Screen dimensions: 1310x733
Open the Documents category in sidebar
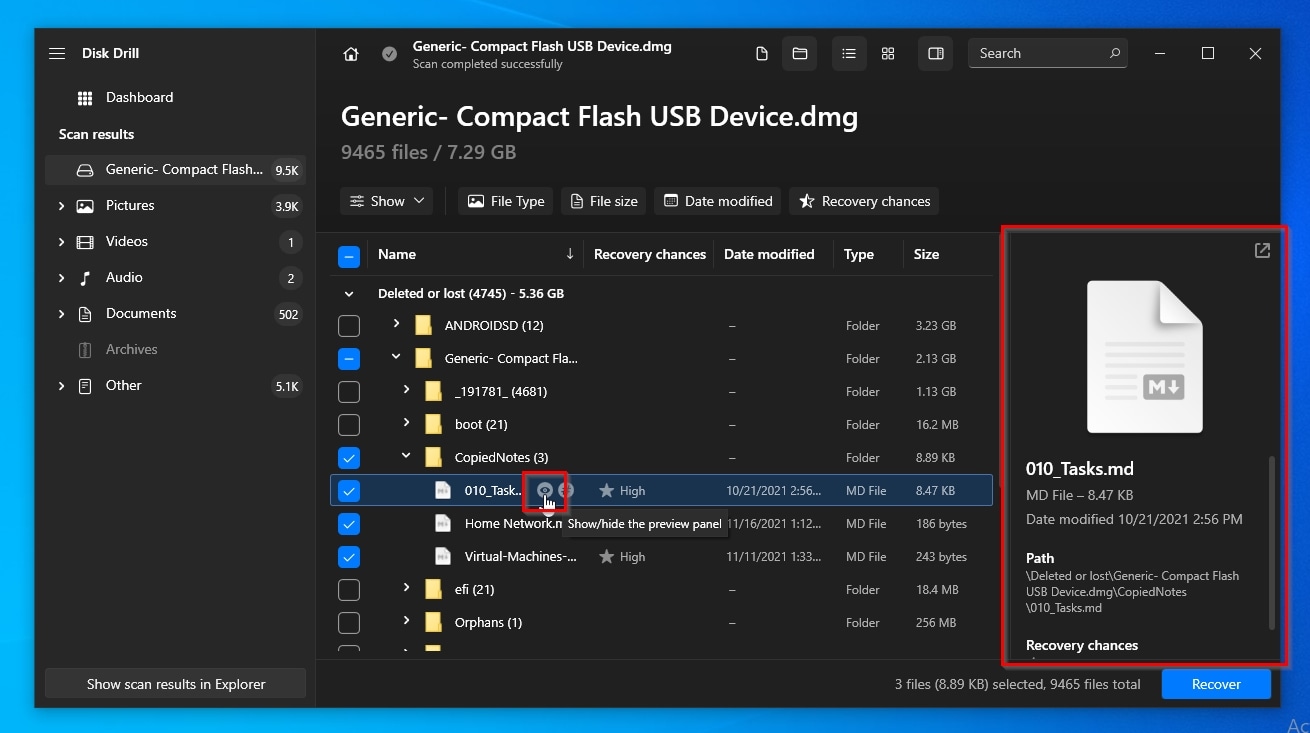(141, 313)
